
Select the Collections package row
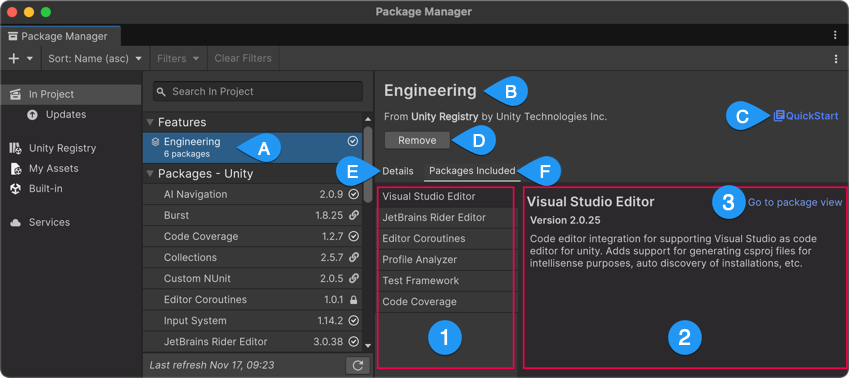pos(253,258)
